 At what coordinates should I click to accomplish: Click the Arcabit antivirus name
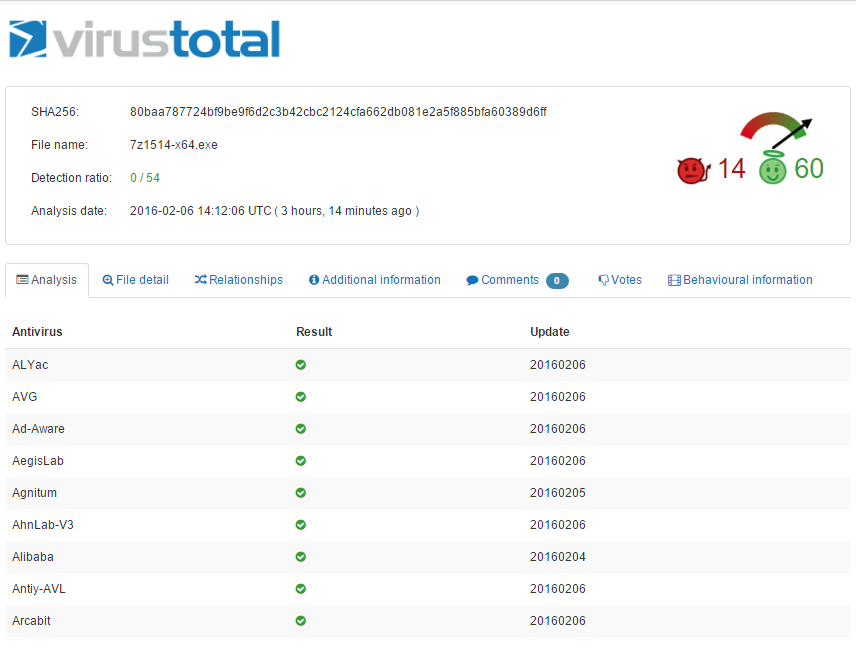[31, 621]
